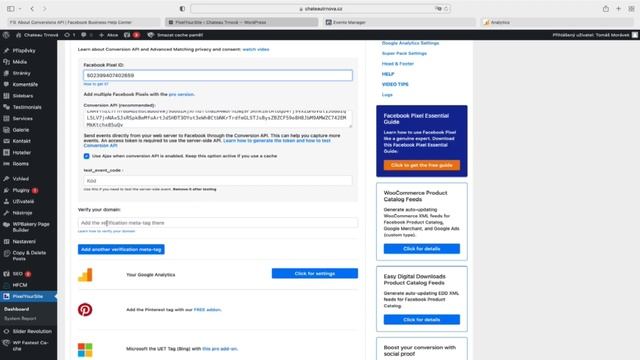The height and width of the screenshot is (360, 640).
Task: Open the comments bubble in admin bar
Action: tap(86, 35)
